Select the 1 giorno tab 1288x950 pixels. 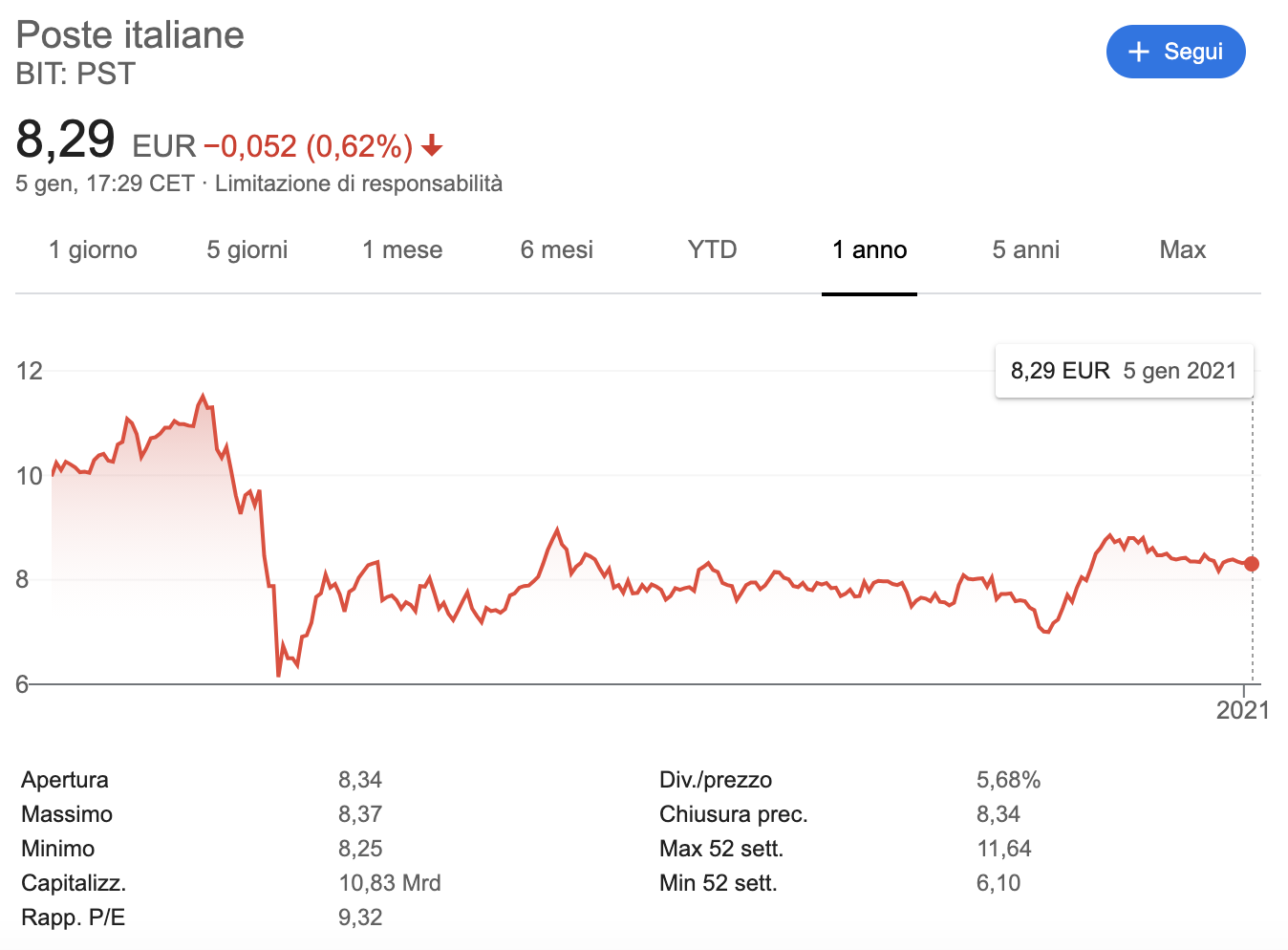(x=93, y=250)
